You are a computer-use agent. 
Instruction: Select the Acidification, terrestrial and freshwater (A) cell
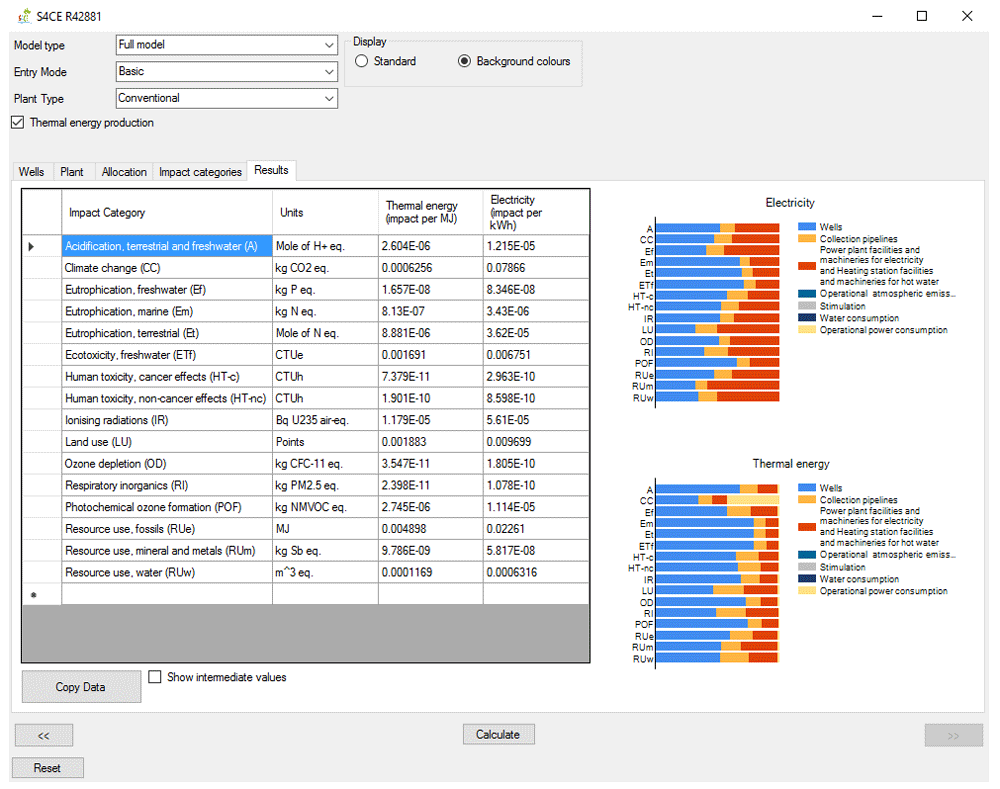pos(166,246)
